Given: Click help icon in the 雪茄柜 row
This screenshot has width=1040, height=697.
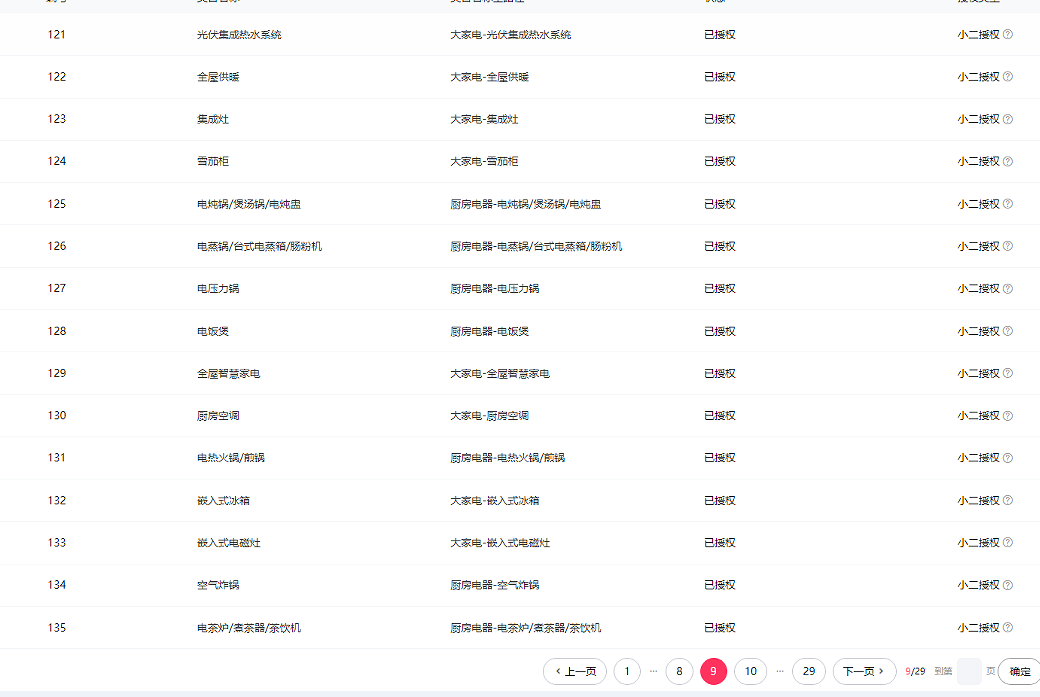Looking at the screenshot, I should [1008, 161].
